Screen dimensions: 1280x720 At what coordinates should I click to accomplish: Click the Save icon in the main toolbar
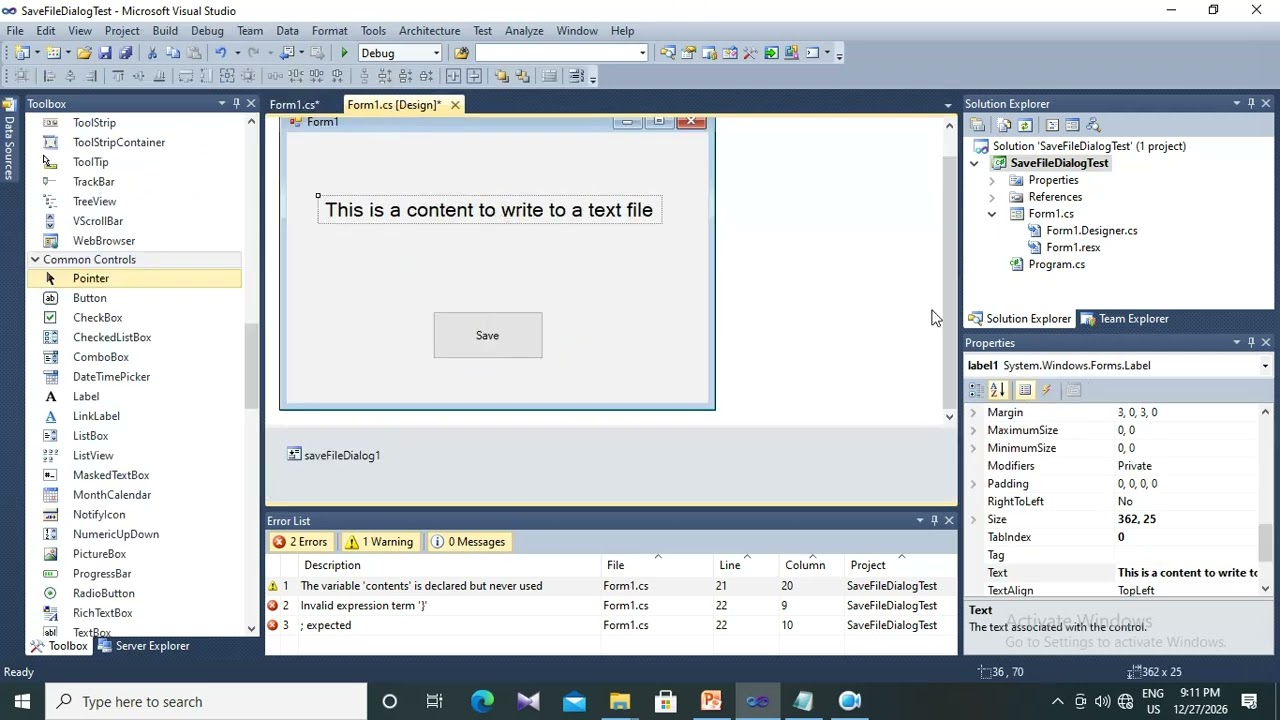pyautogui.click(x=105, y=53)
